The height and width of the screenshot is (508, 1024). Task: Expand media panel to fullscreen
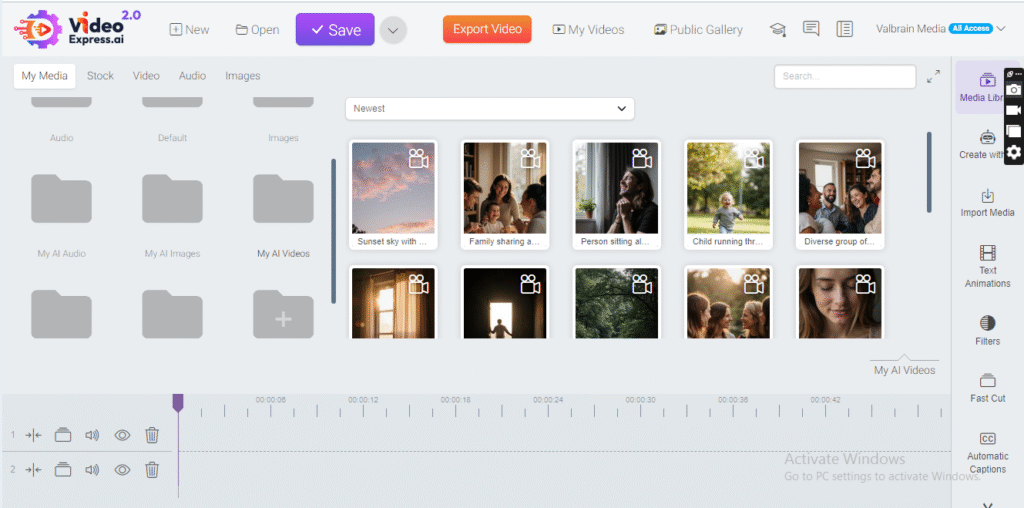(933, 76)
